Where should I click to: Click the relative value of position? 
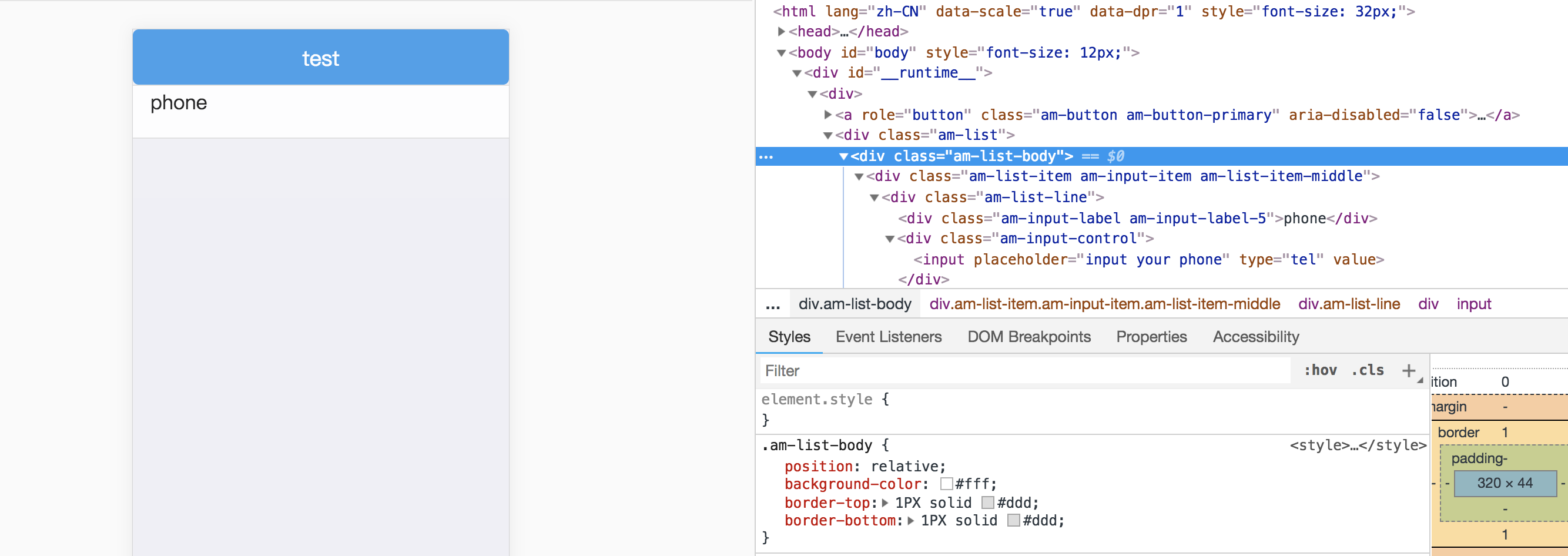tap(904, 467)
